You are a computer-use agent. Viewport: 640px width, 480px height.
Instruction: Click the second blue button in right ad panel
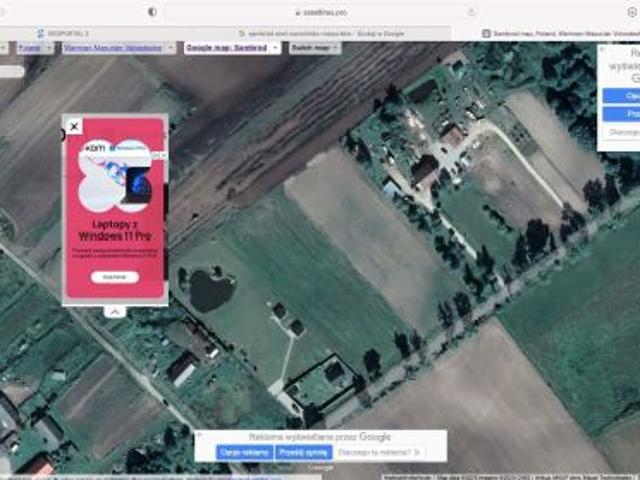pyautogui.click(x=622, y=113)
